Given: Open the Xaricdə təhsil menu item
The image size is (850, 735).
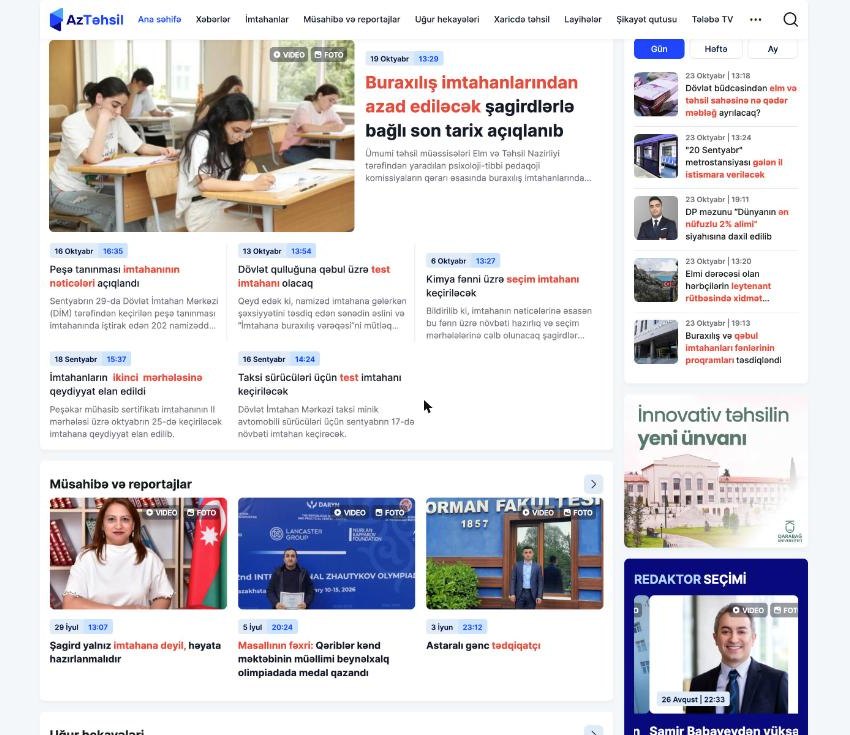Looking at the screenshot, I should pyautogui.click(x=521, y=20).
